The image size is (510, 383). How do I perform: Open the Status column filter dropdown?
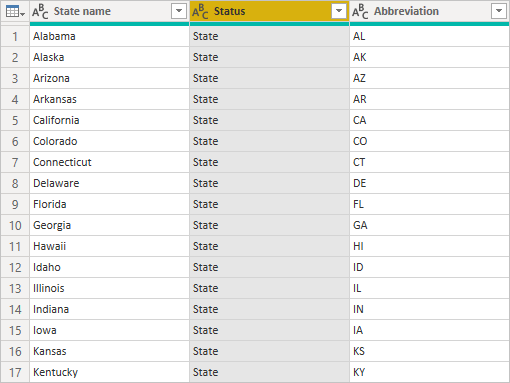point(339,11)
